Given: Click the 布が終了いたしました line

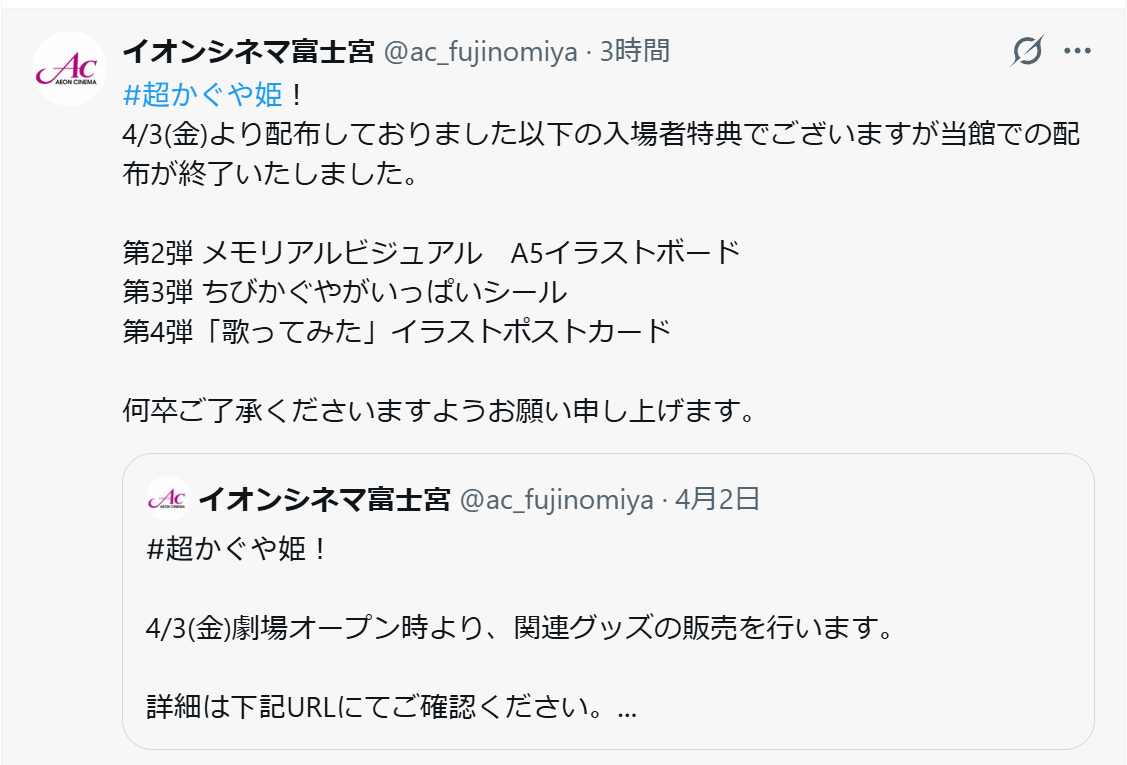Looking at the screenshot, I should coord(267,175).
